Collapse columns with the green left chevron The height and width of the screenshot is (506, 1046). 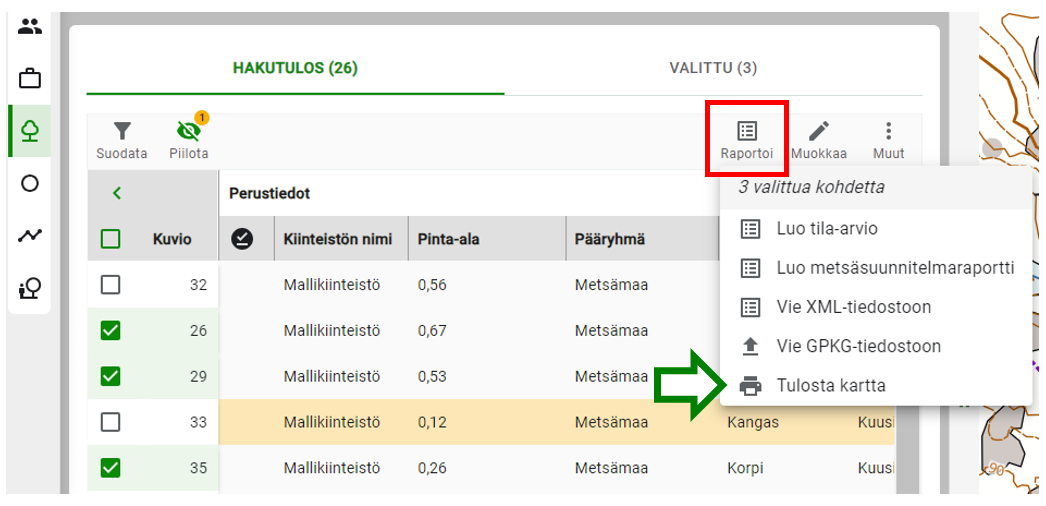(x=117, y=193)
